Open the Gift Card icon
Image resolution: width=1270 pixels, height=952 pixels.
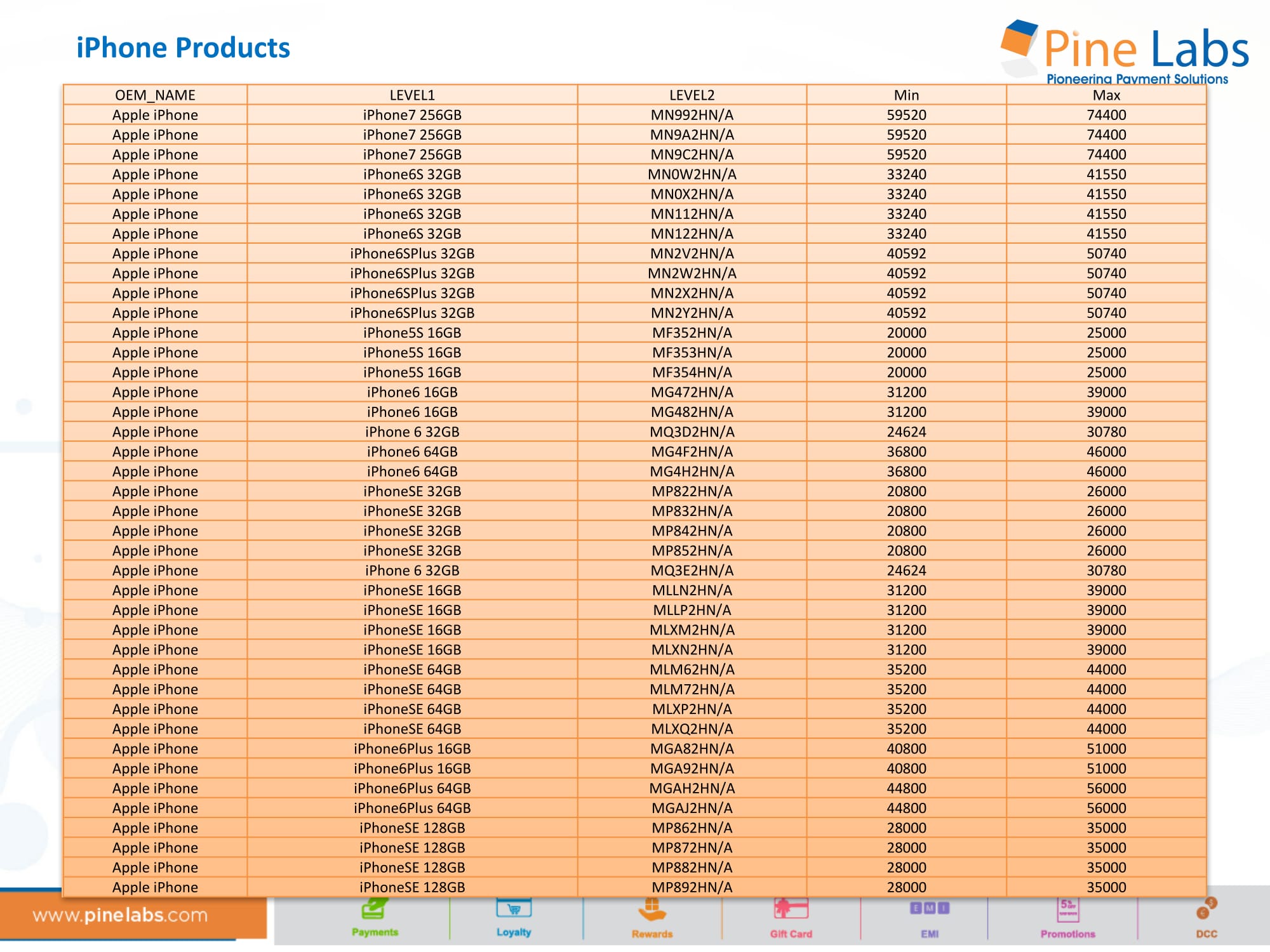coord(791,909)
